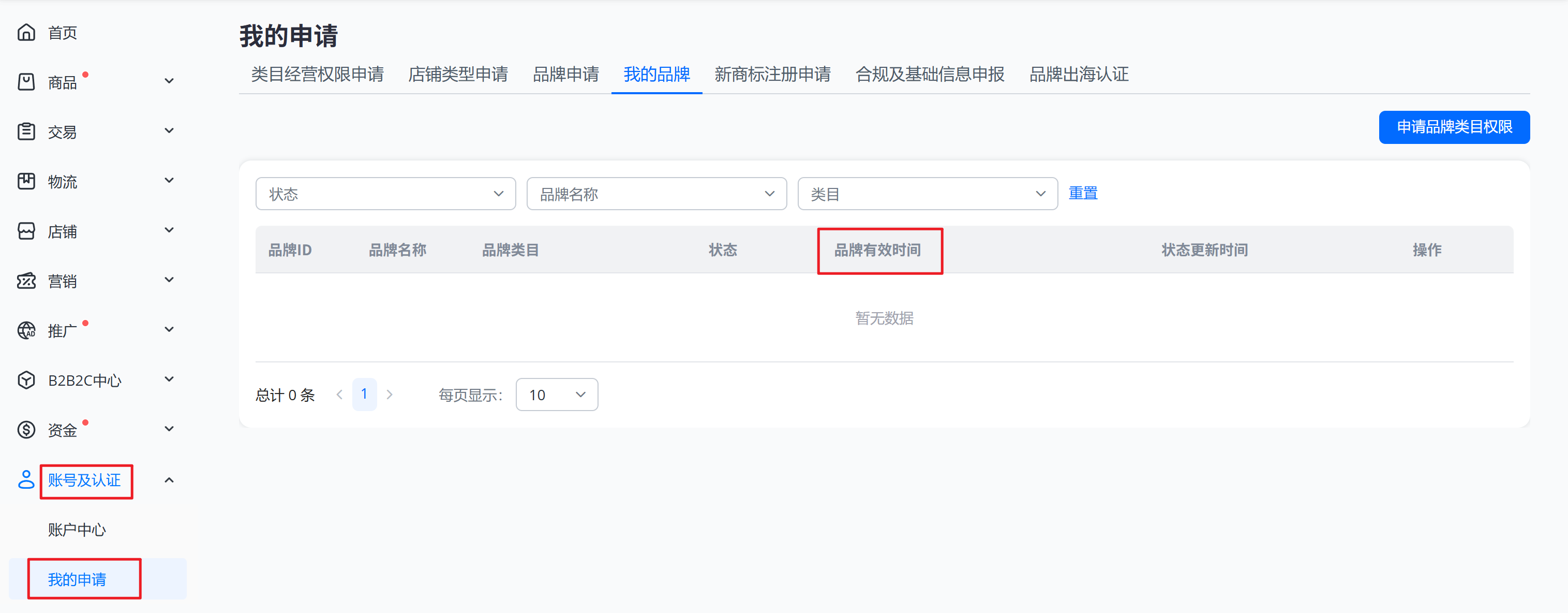Click the dollar coin icon for 资金

26,430
